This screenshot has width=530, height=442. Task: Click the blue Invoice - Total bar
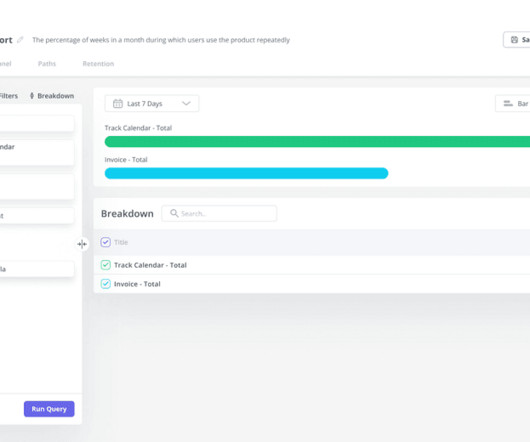point(246,173)
